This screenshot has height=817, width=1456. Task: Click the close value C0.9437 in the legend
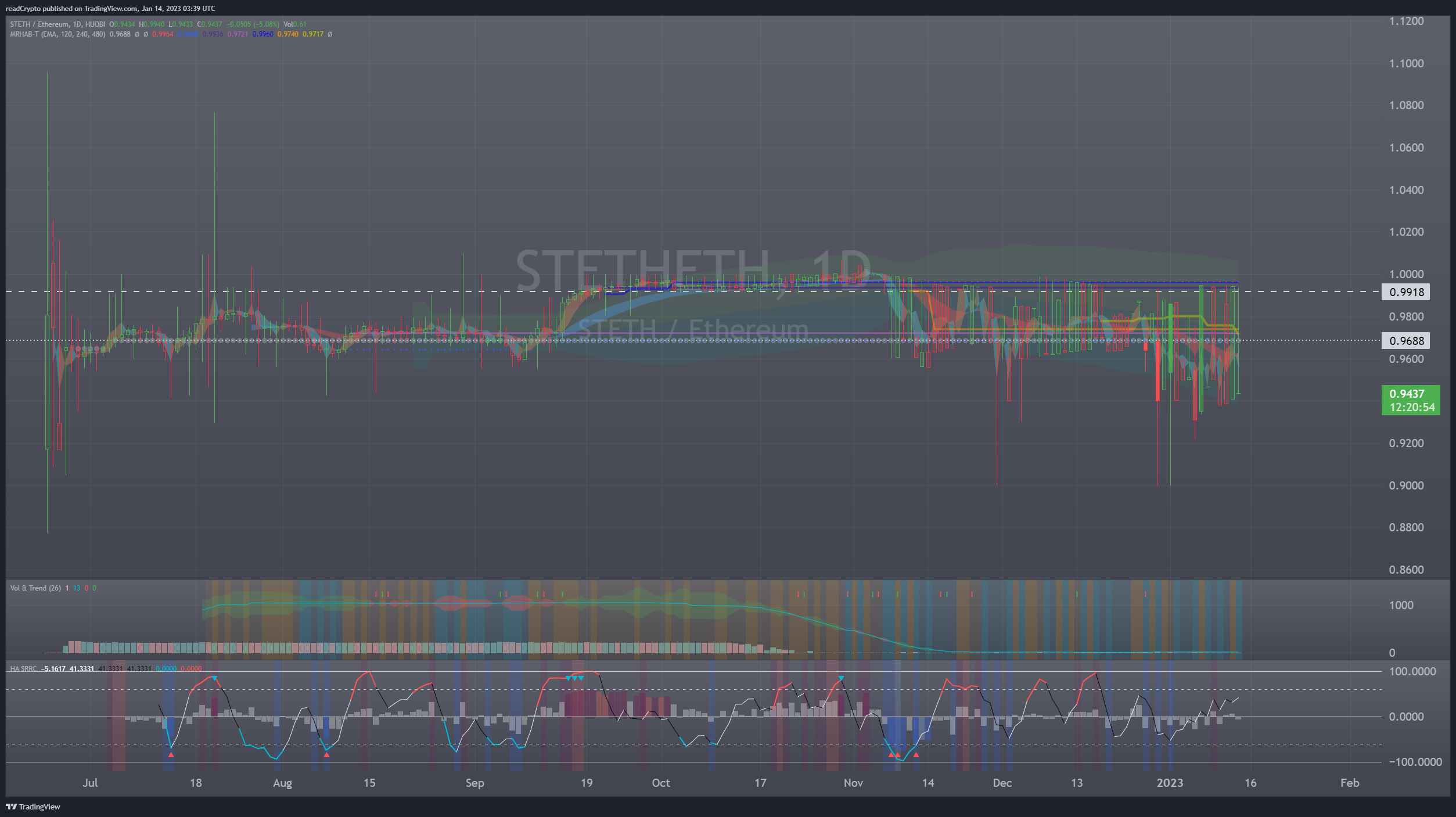click(210, 24)
